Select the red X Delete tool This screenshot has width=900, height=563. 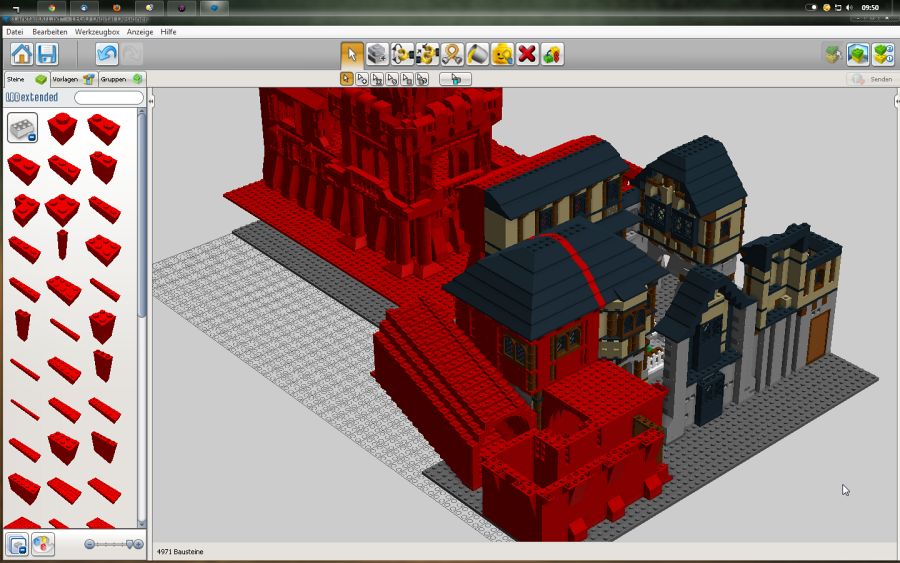tap(527, 54)
